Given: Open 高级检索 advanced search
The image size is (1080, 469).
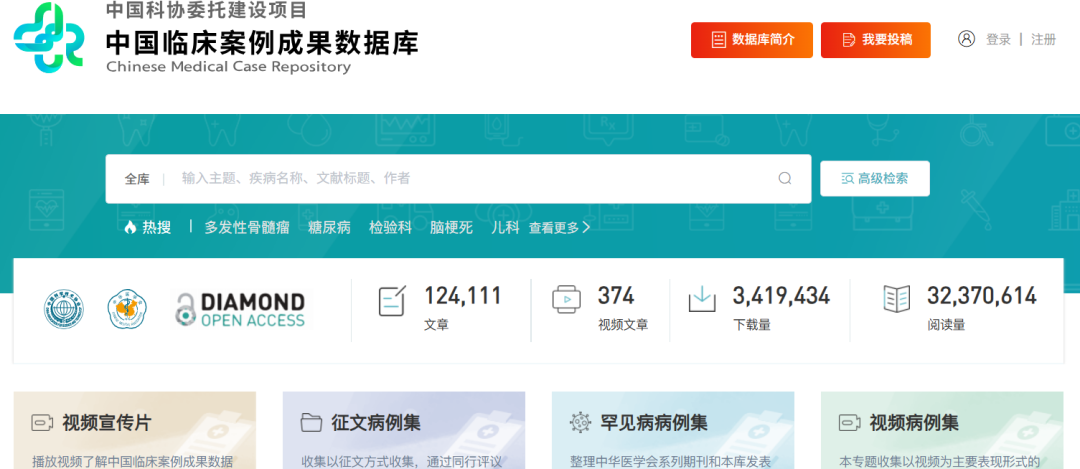Looking at the screenshot, I should (x=875, y=179).
